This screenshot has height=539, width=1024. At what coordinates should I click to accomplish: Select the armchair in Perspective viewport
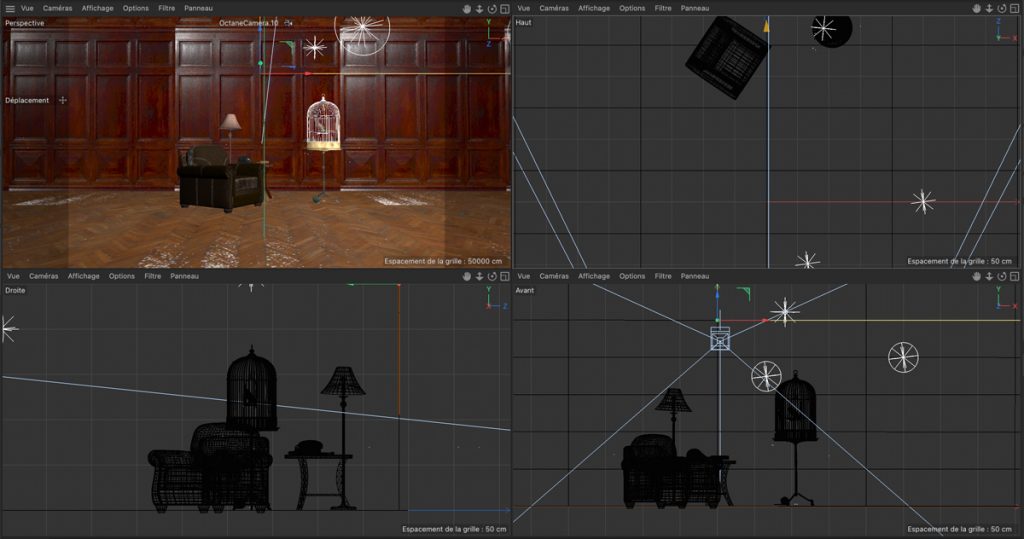223,178
